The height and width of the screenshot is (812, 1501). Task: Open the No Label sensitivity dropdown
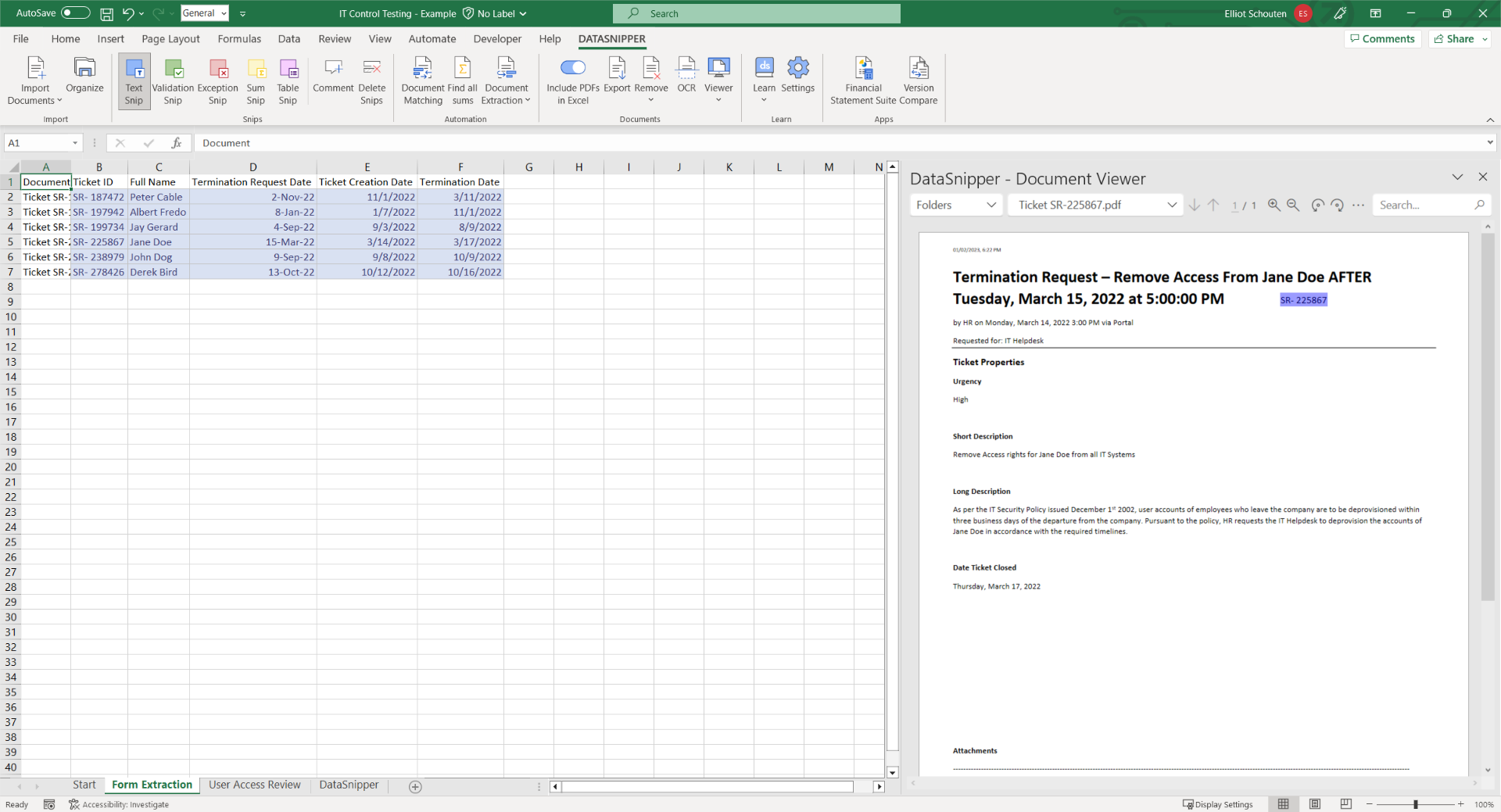point(495,13)
